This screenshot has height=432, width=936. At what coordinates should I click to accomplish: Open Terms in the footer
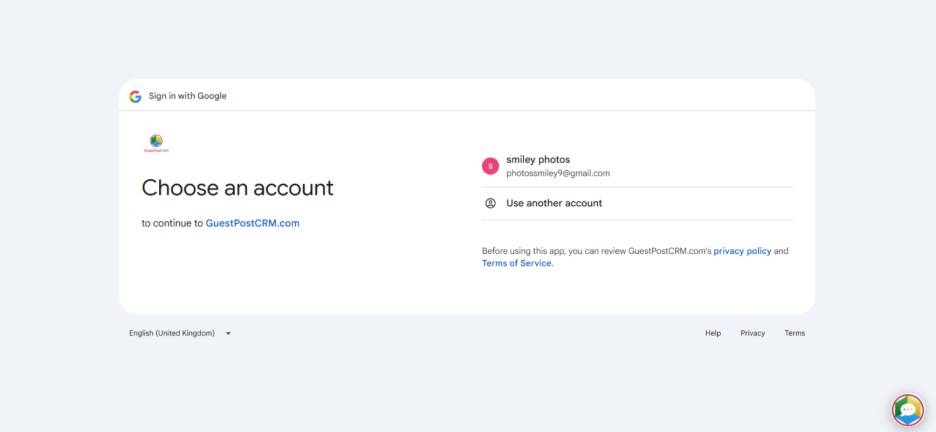coord(794,333)
